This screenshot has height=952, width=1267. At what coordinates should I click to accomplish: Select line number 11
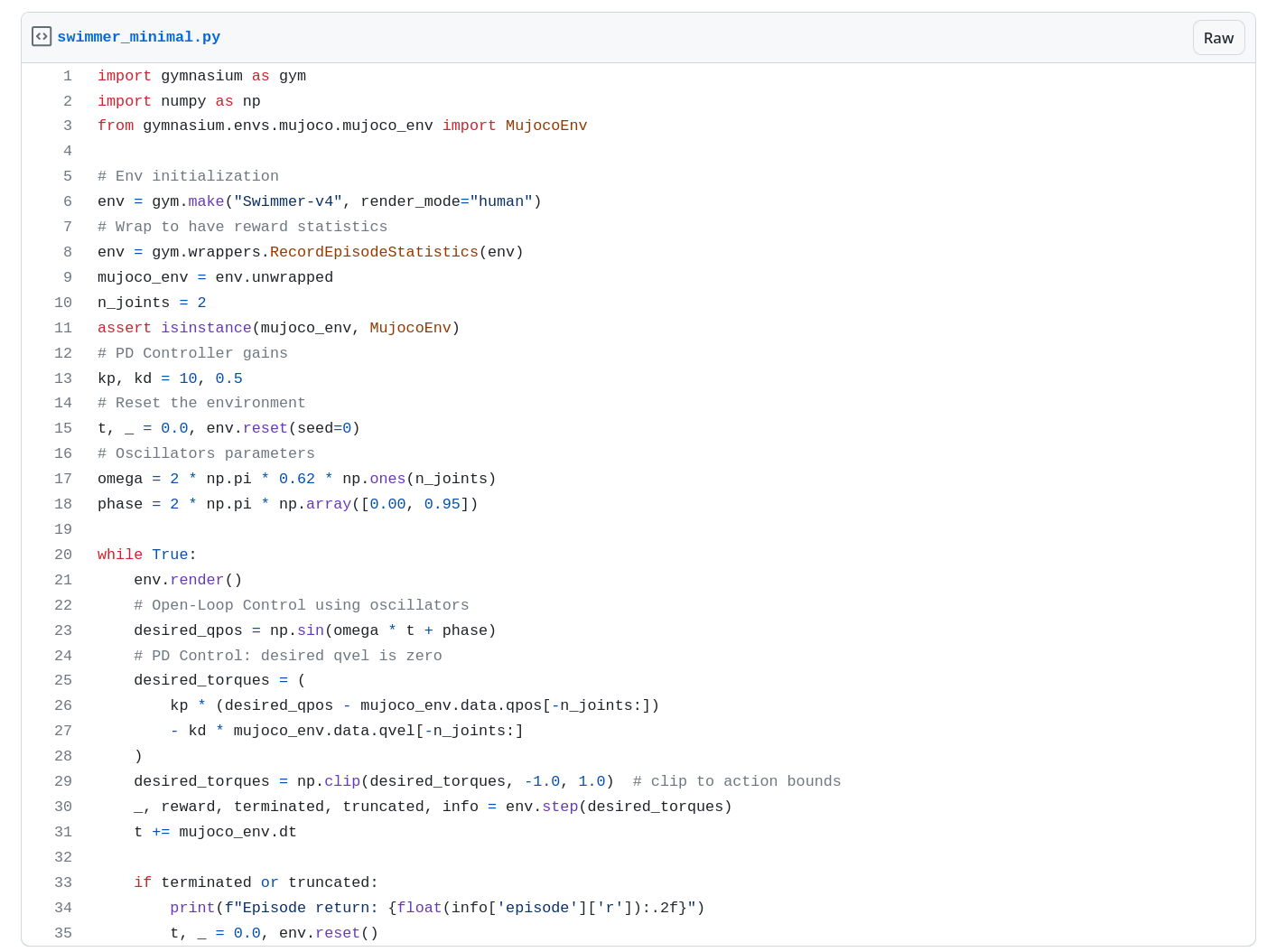tap(63, 328)
